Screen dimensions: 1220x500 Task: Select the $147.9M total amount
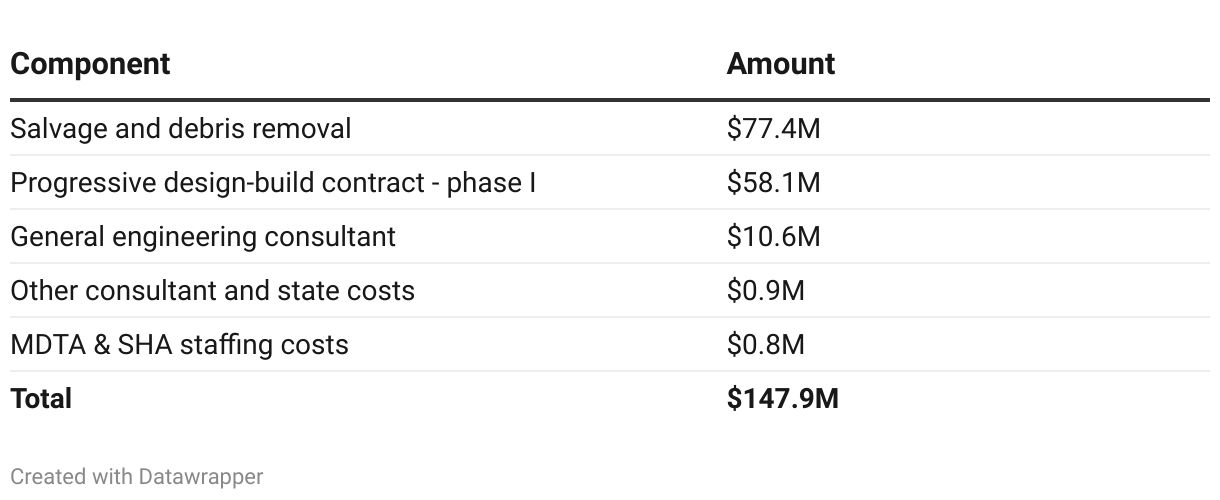click(x=782, y=399)
